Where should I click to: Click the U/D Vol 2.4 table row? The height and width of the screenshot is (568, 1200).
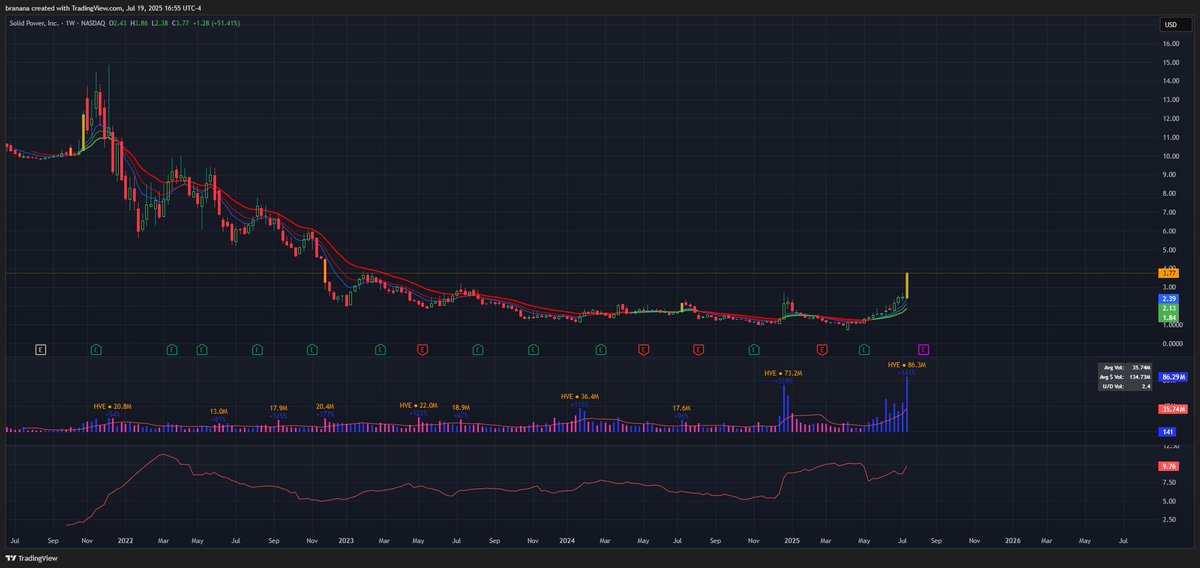[x=1125, y=384]
